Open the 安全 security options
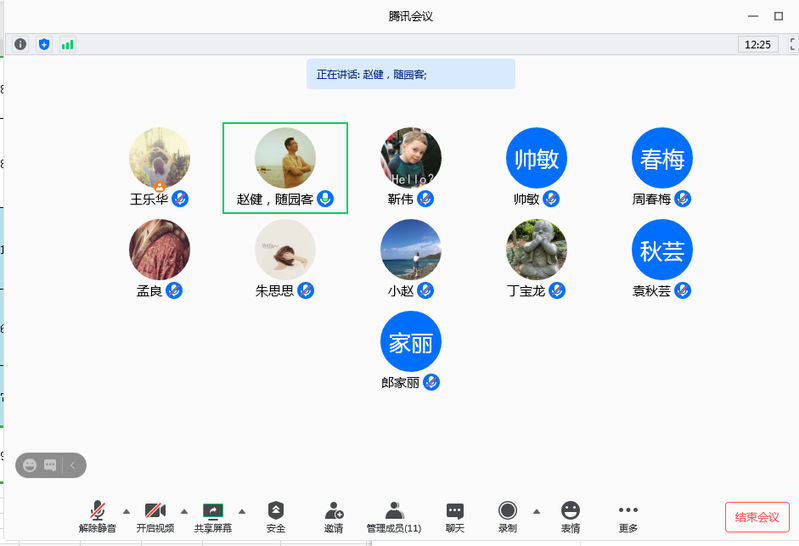Viewport: 799px width, 546px height. coord(276,516)
